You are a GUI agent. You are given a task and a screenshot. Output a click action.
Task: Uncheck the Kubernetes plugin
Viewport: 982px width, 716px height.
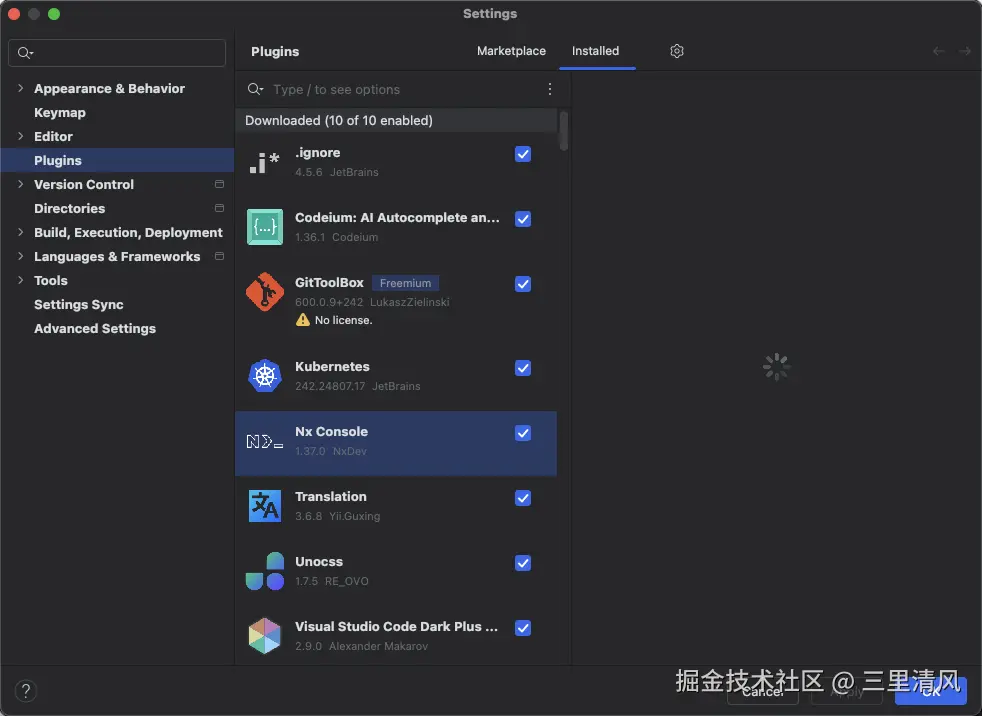523,368
